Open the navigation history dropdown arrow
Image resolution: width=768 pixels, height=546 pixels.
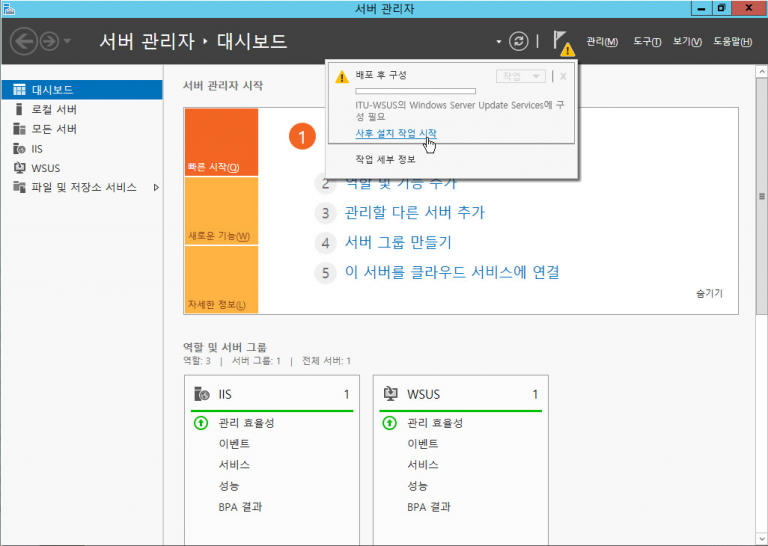click(x=67, y=41)
